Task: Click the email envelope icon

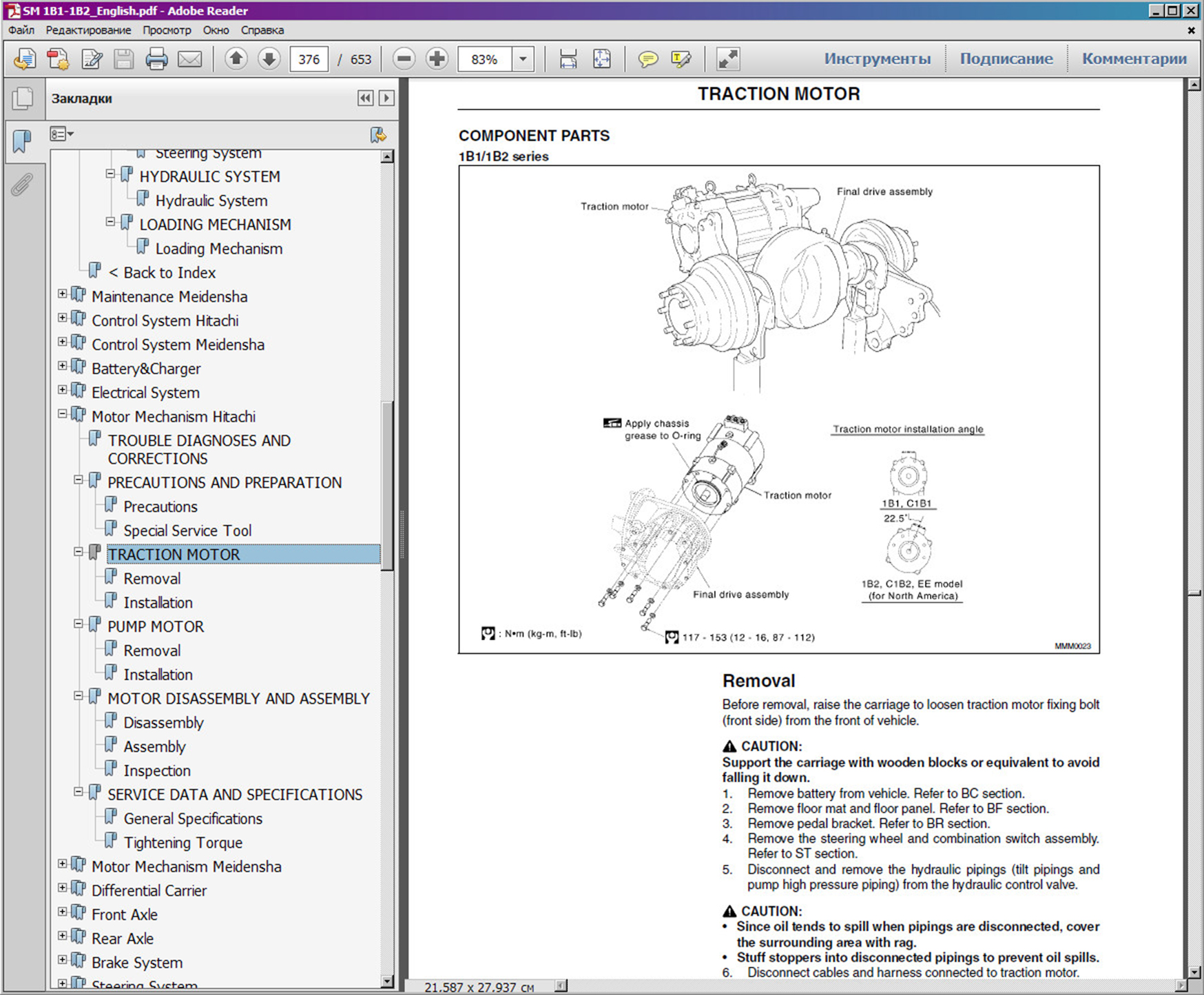Action: tap(189, 60)
